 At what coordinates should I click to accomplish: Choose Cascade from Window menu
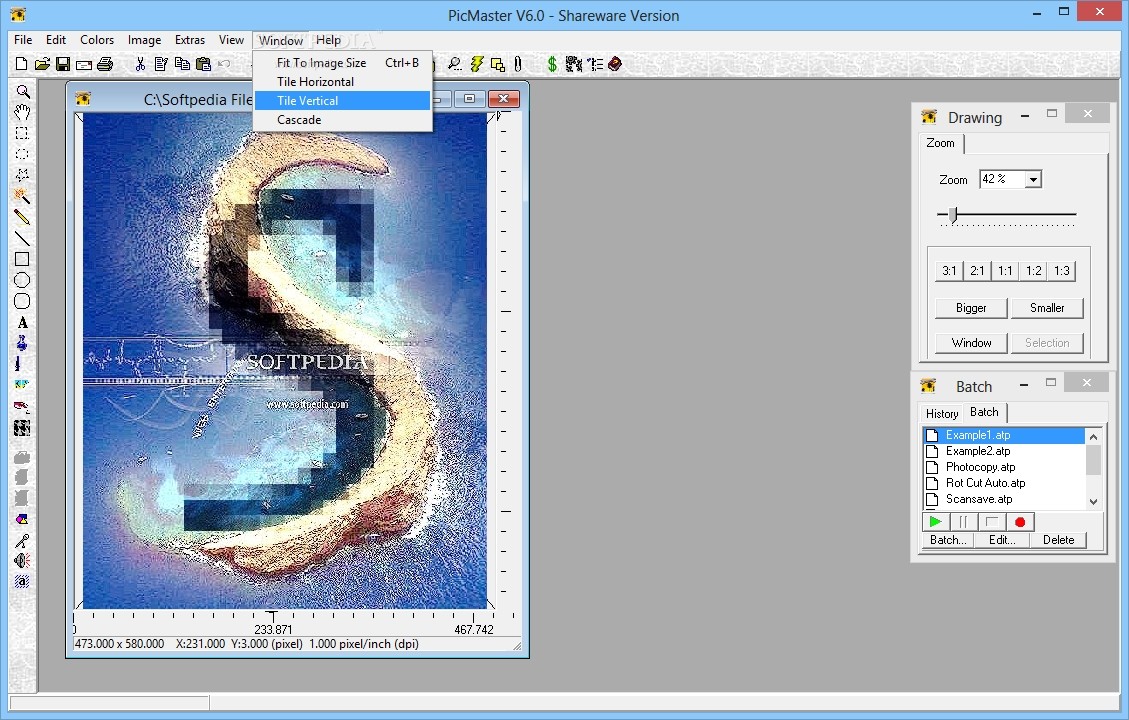click(x=342, y=120)
